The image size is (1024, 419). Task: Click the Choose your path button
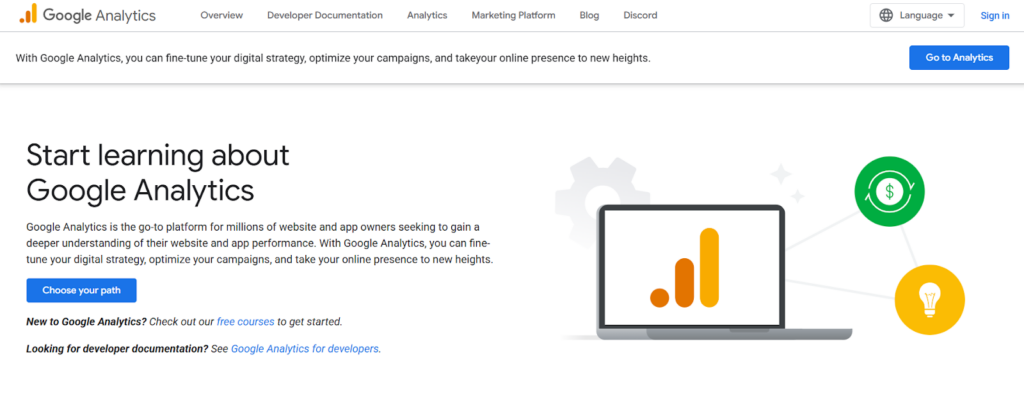point(82,290)
